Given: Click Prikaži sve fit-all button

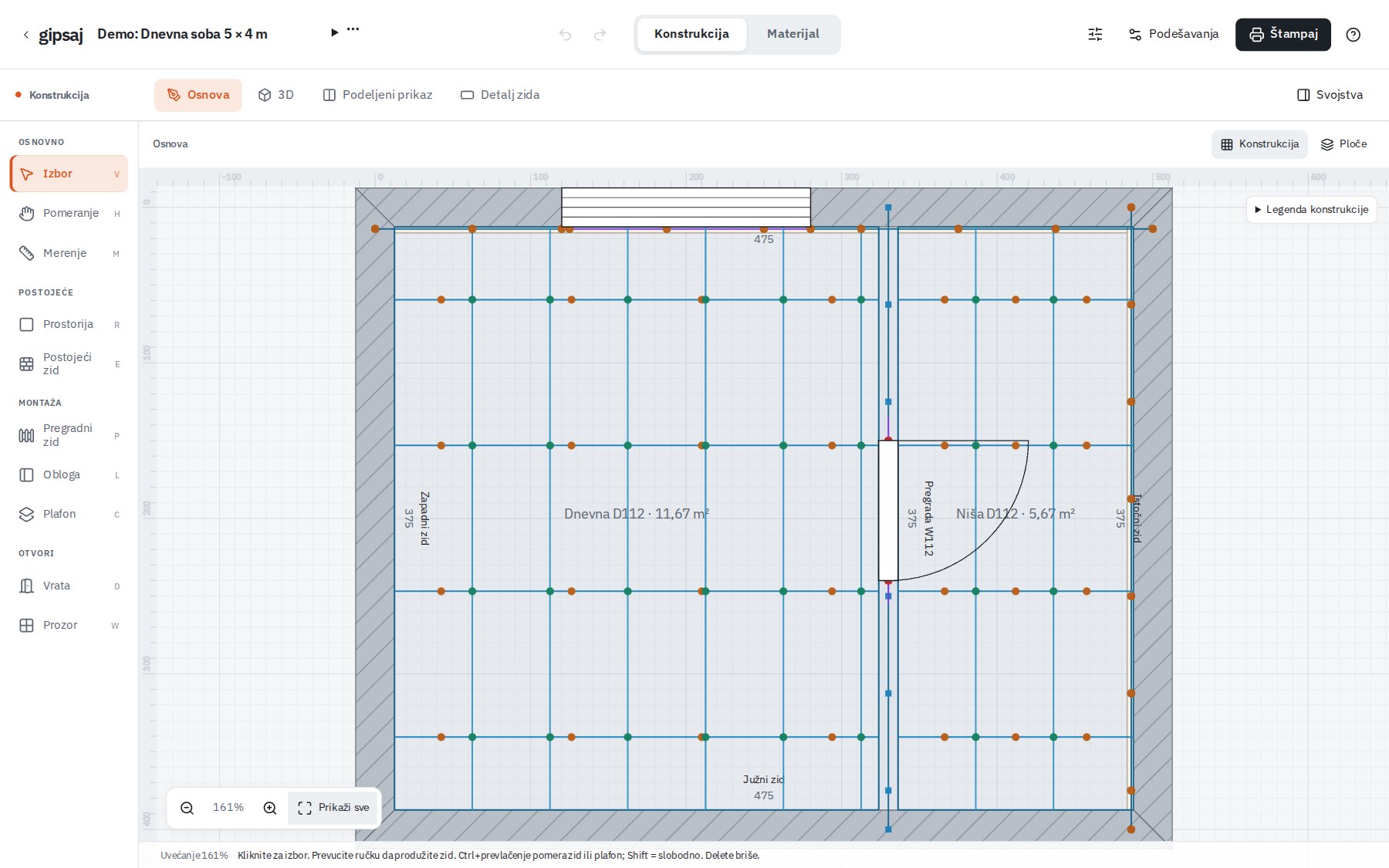Looking at the screenshot, I should click(333, 808).
